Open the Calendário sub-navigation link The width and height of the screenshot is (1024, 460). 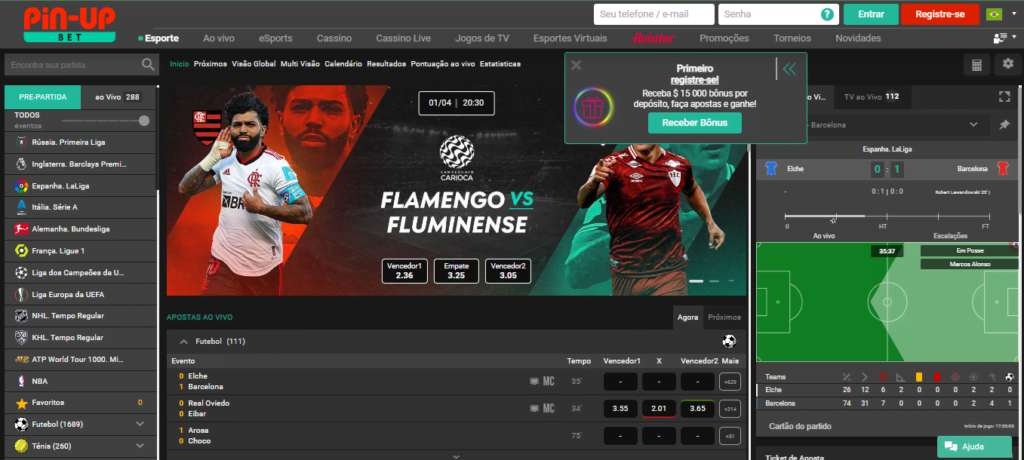(343, 64)
